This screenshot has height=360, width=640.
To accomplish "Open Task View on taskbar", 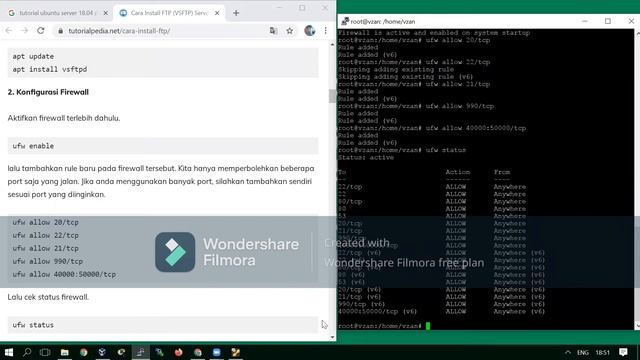I will click(x=45, y=352).
